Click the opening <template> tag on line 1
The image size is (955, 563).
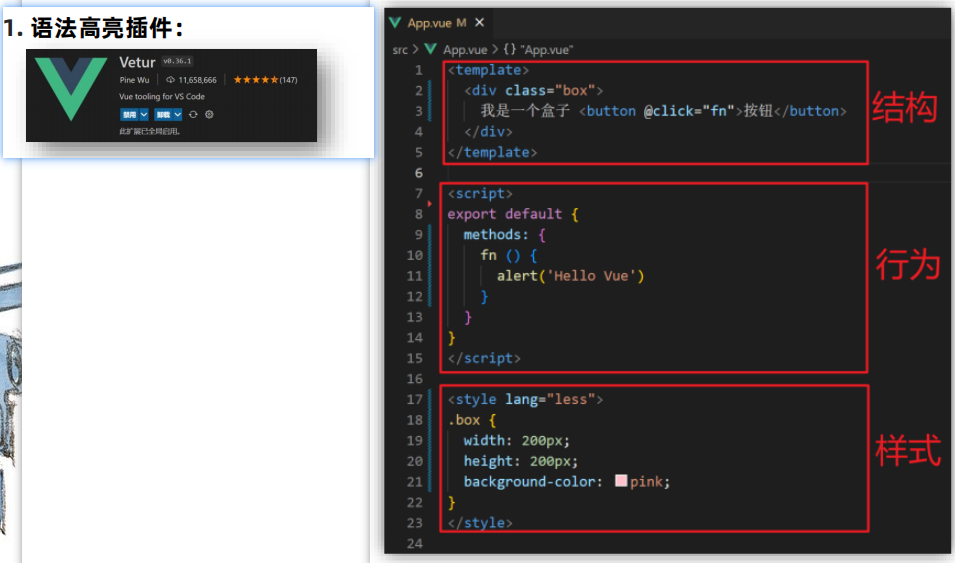click(x=488, y=70)
